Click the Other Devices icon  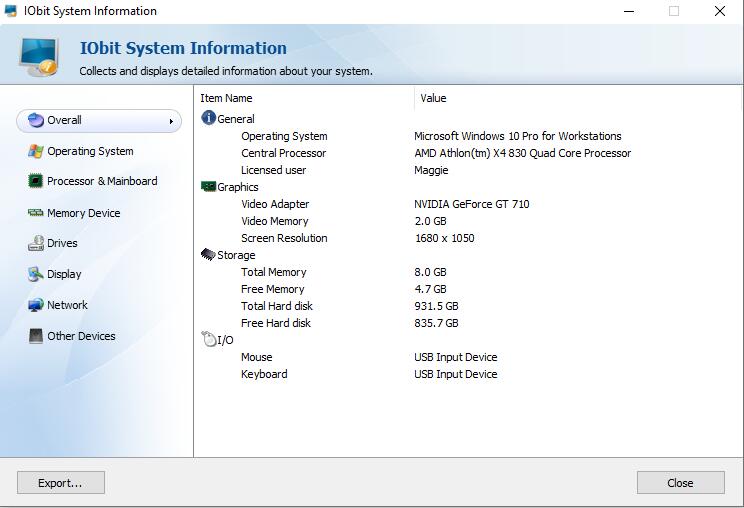(x=36, y=336)
